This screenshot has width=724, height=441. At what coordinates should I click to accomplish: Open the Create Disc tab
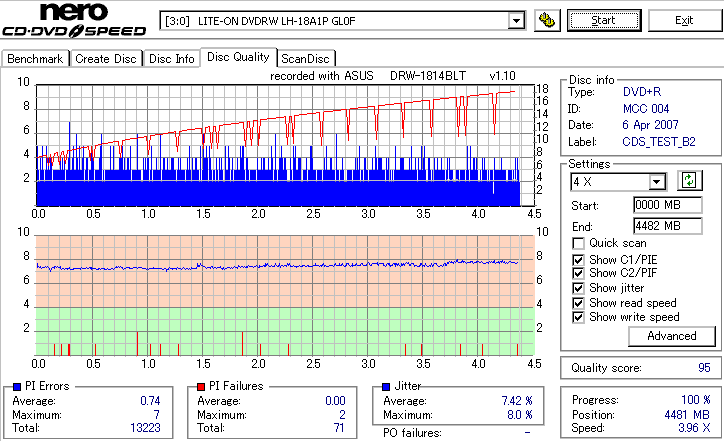(x=106, y=59)
